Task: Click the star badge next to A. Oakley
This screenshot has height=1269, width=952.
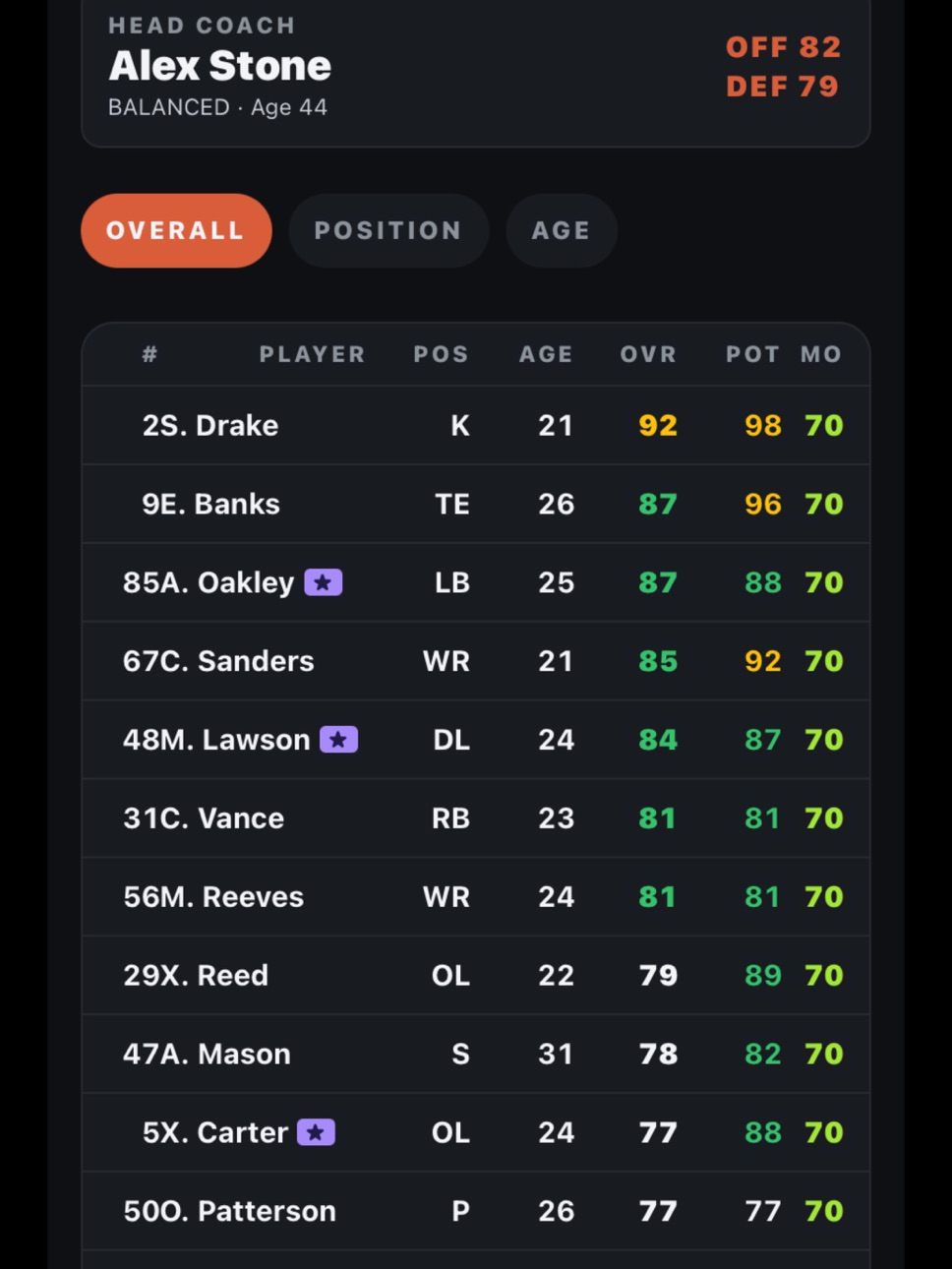Action: click(323, 582)
